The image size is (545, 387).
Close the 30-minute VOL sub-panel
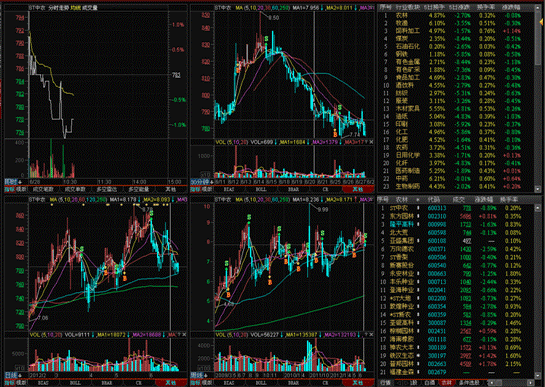tap(371, 142)
